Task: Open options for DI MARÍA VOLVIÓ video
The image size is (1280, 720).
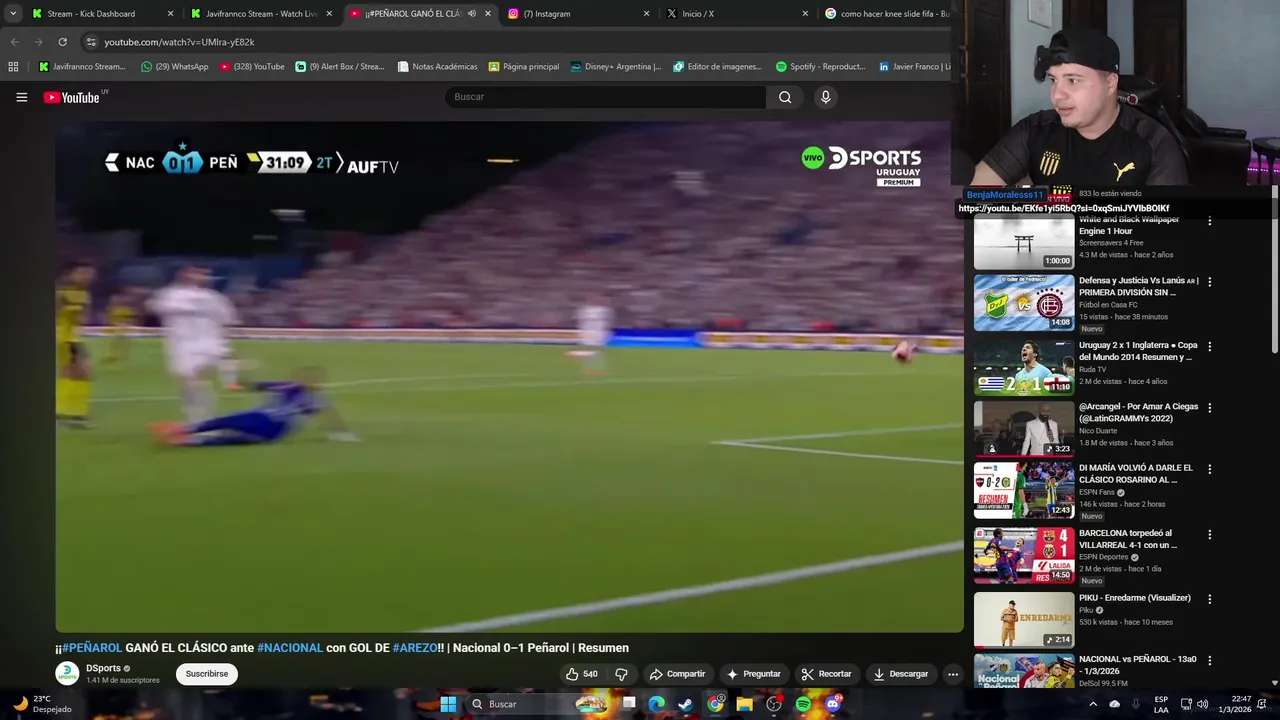Action: (1209, 469)
